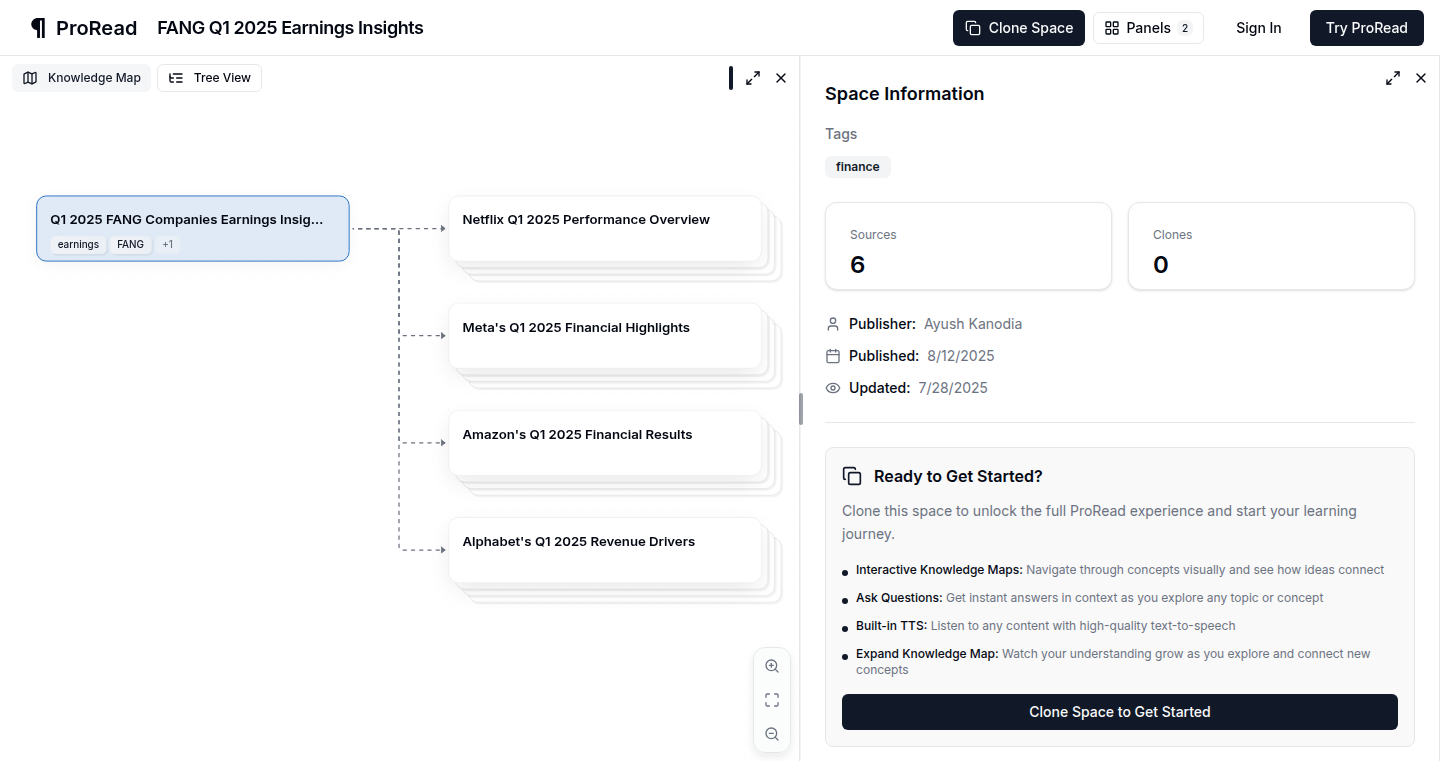Zoom out on the knowledge map

click(x=772, y=734)
